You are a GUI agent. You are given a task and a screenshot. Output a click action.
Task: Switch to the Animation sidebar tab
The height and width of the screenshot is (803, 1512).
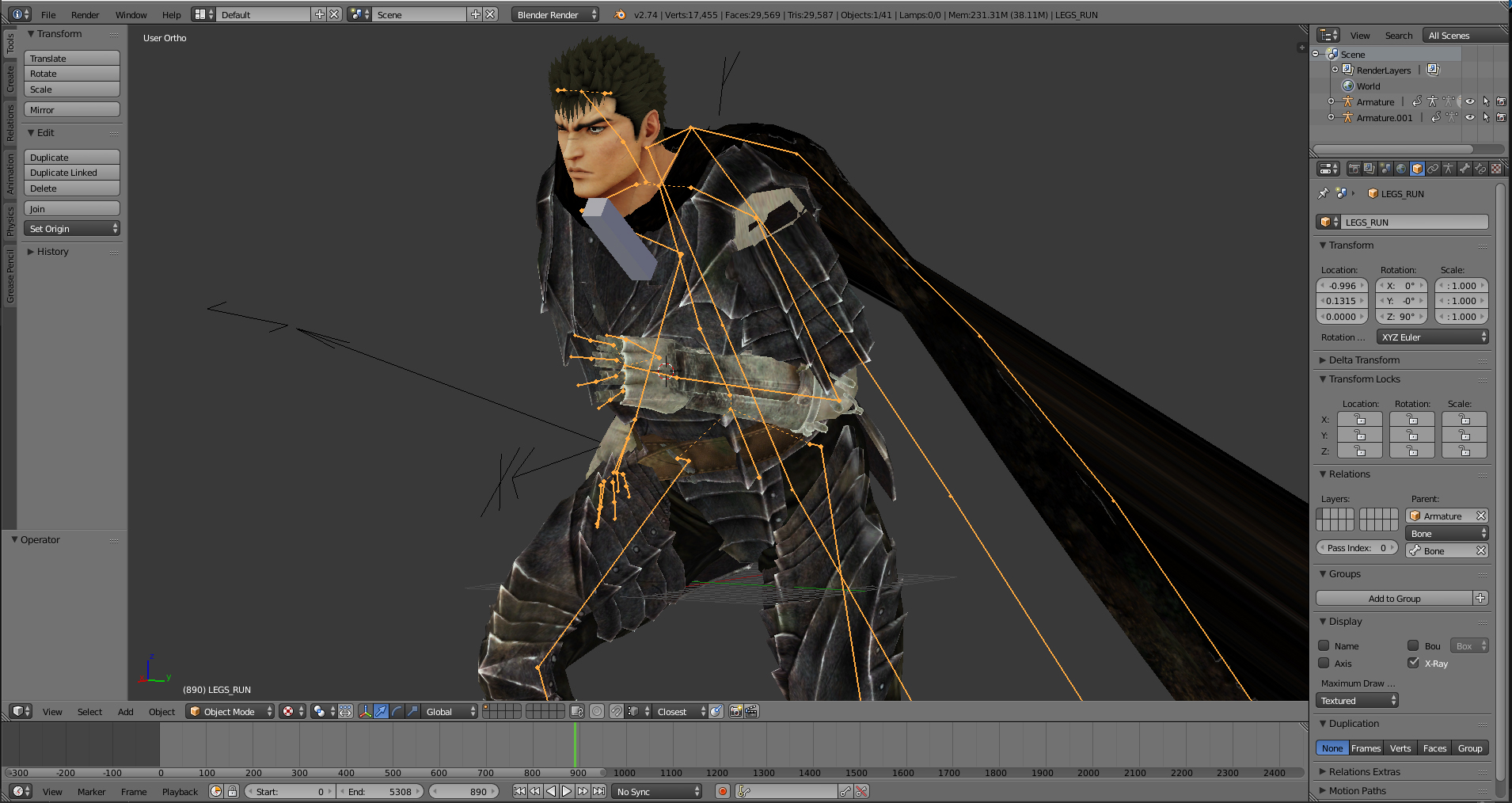(10, 173)
